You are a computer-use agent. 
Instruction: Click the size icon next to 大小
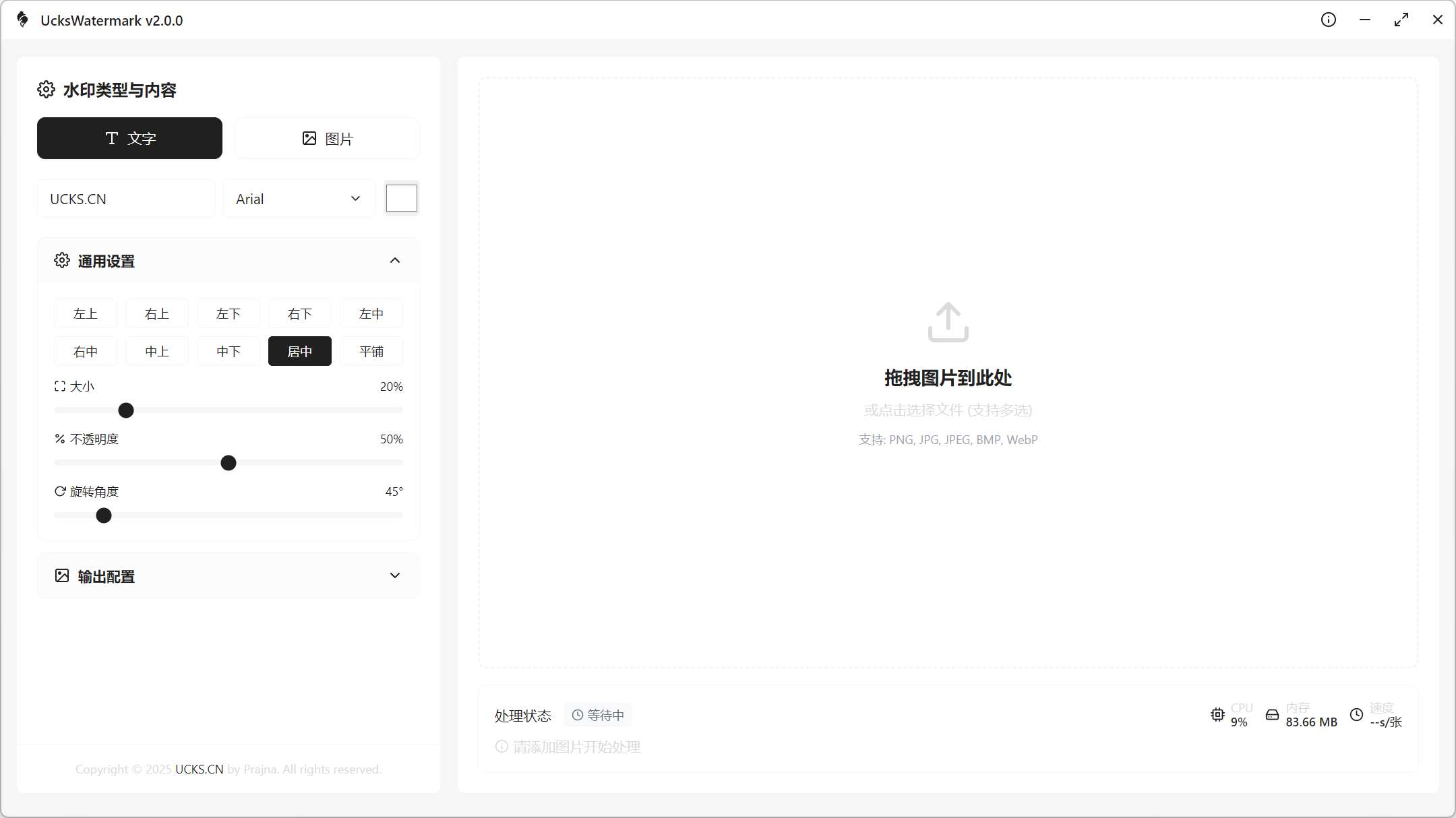coord(59,386)
